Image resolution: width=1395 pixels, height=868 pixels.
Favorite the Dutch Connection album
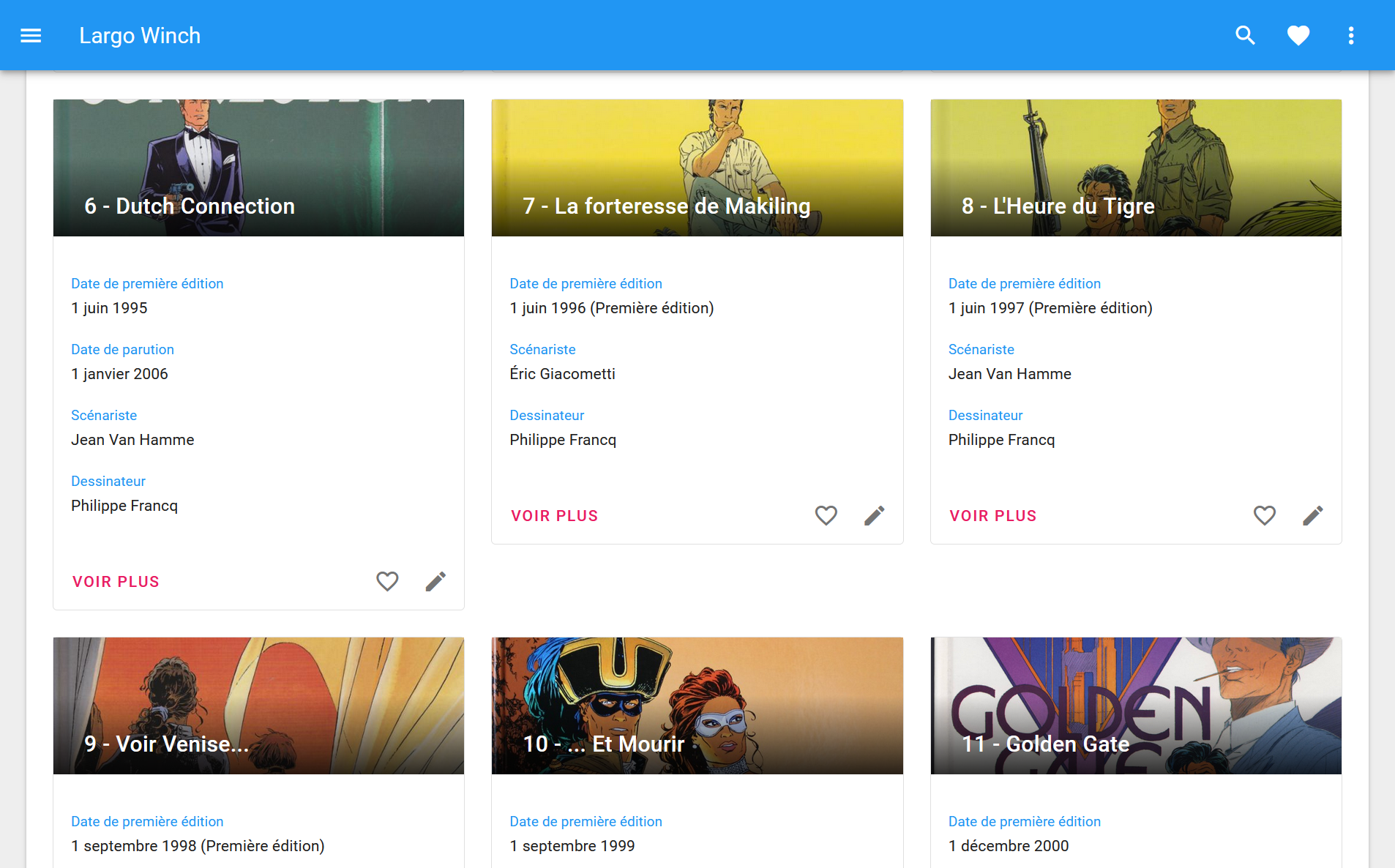point(387,581)
